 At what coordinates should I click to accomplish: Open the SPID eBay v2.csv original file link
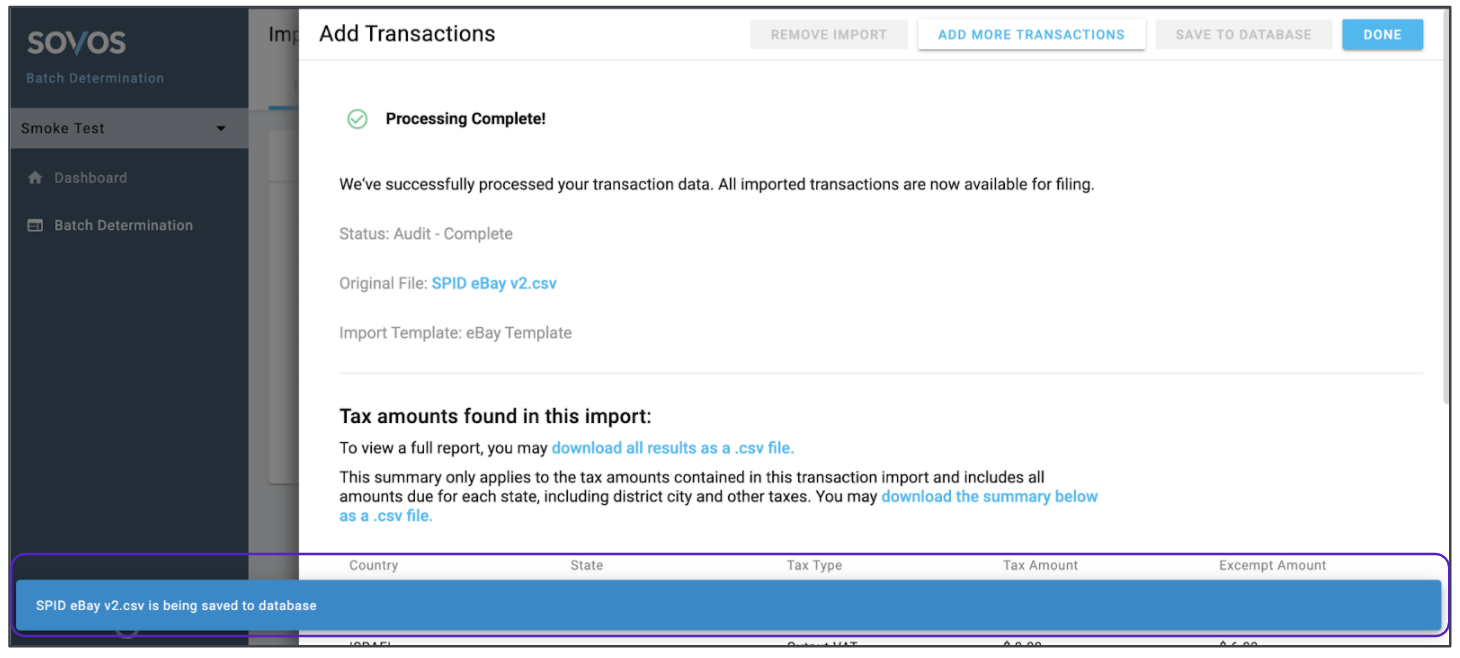tap(494, 284)
